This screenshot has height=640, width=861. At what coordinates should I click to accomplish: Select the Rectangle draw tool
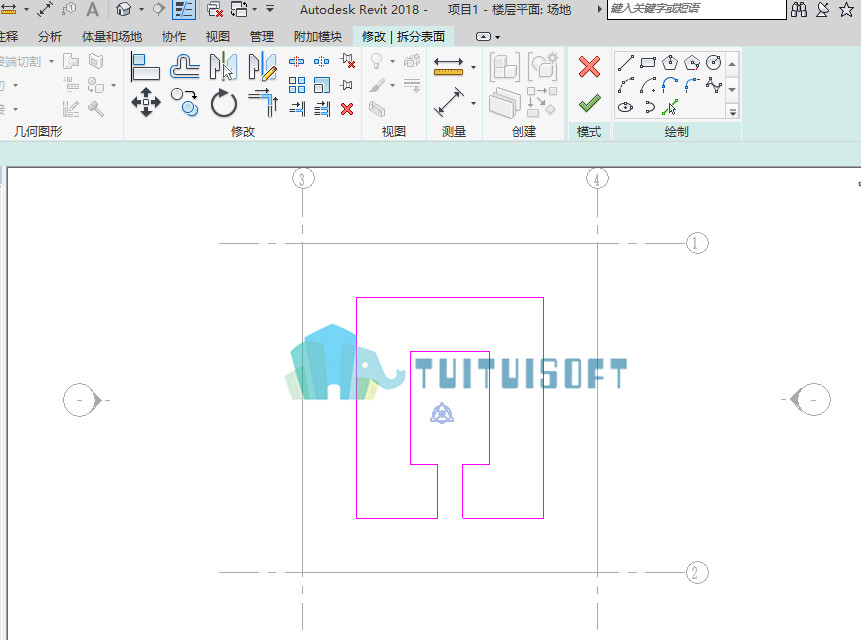(648, 63)
